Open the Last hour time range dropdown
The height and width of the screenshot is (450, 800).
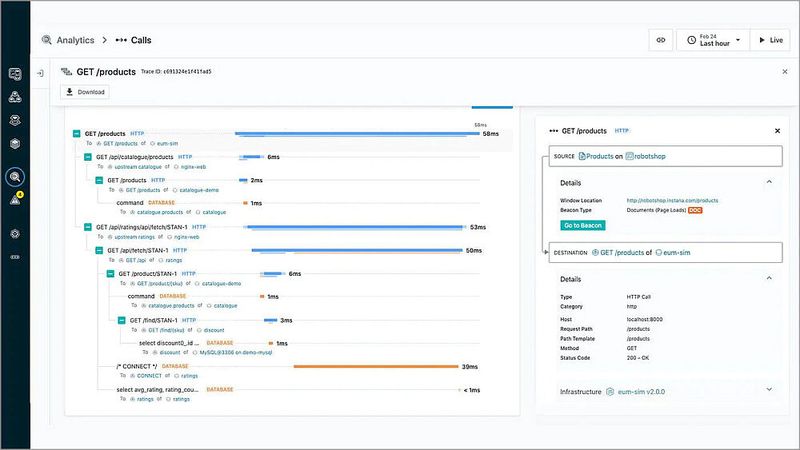(x=713, y=40)
